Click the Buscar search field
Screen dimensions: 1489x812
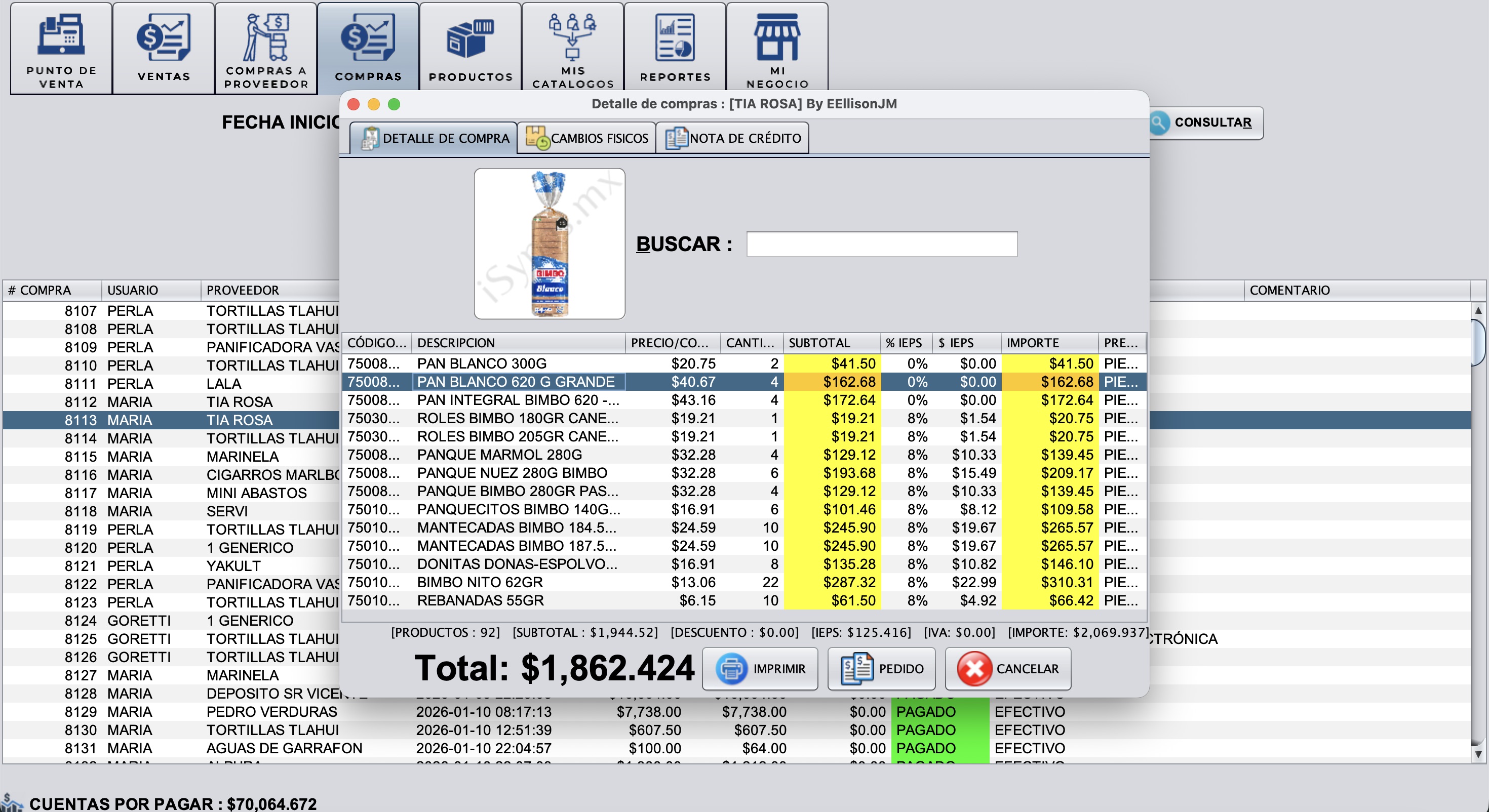coord(882,244)
